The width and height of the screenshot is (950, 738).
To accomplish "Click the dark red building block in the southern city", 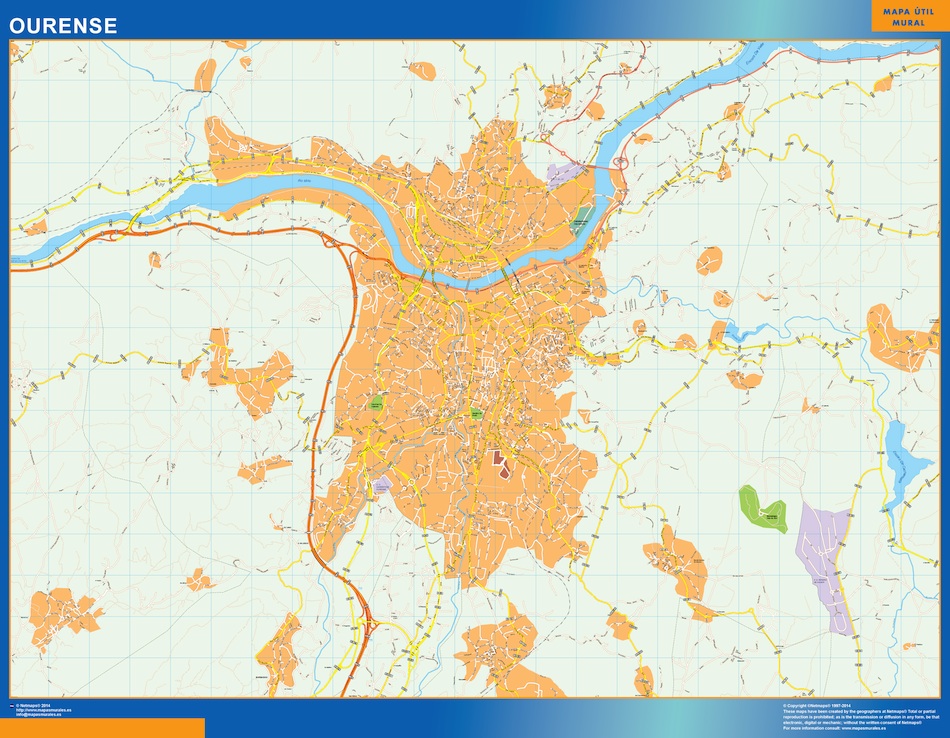I will (x=502, y=462).
